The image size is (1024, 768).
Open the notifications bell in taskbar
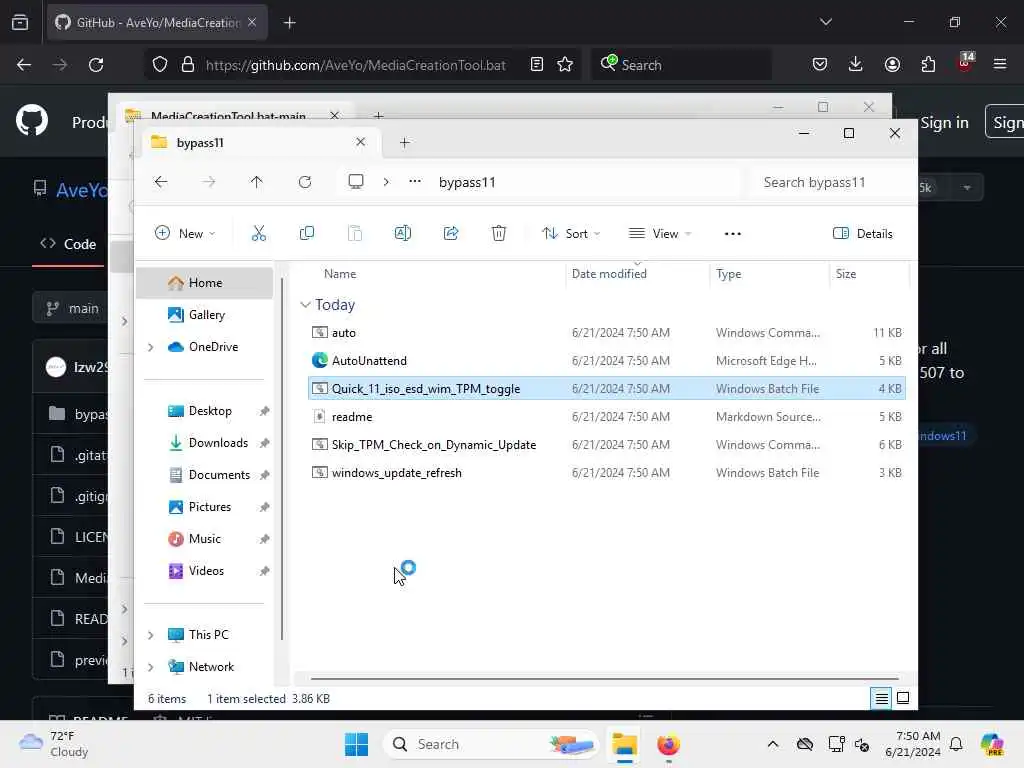point(956,744)
